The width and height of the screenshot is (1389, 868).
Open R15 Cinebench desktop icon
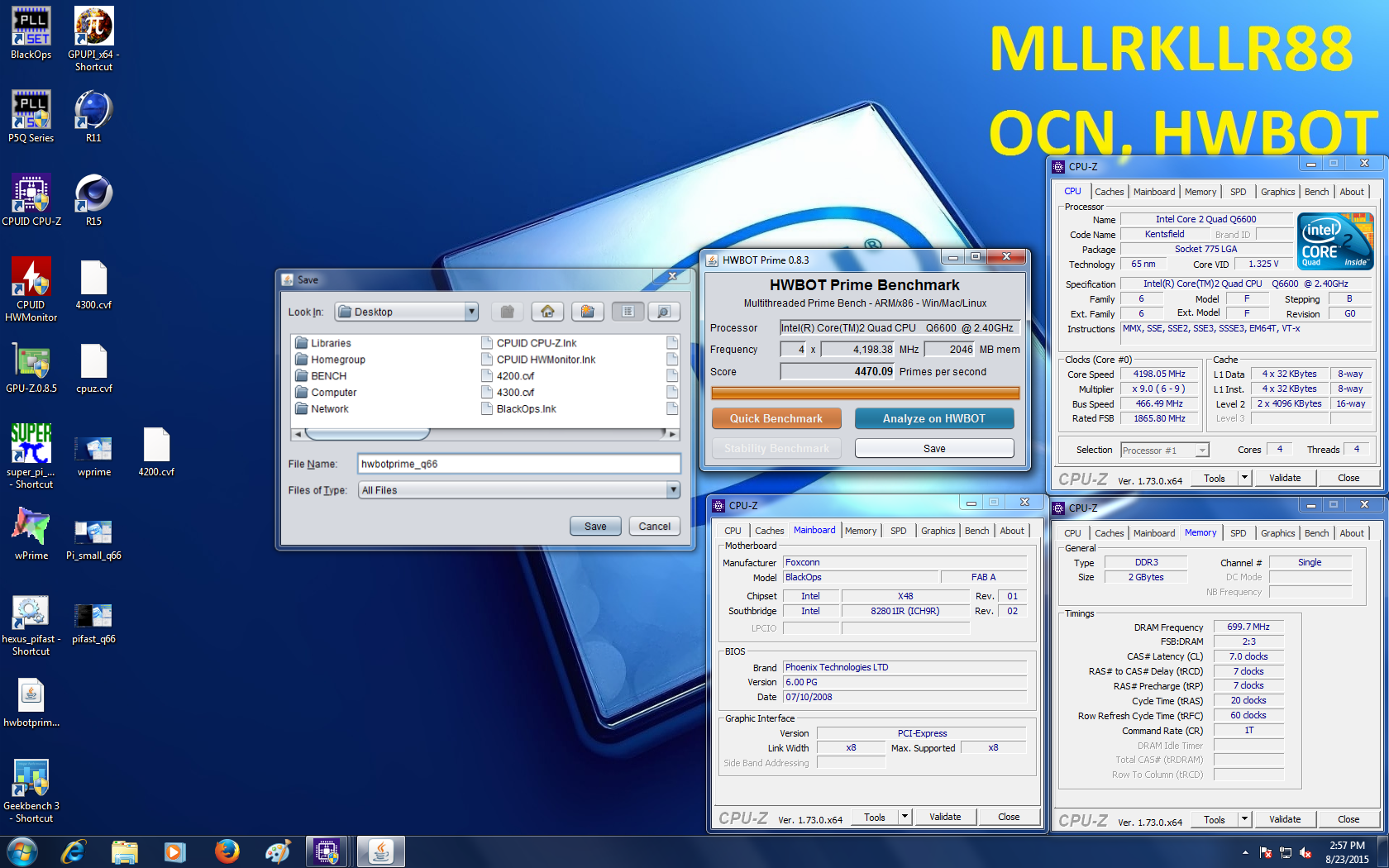point(93,200)
